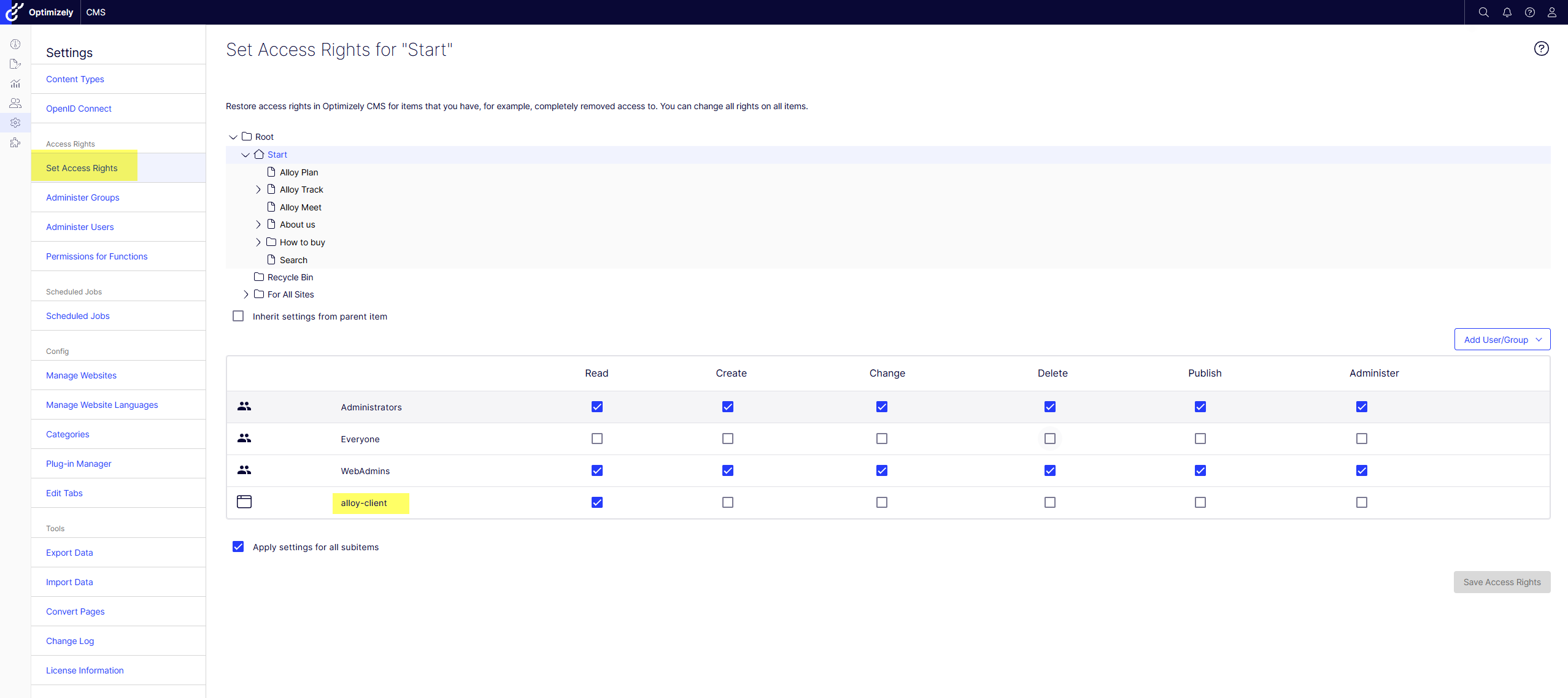Image resolution: width=1568 pixels, height=698 pixels.
Task: Click the About us page icon
Action: click(x=271, y=224)
